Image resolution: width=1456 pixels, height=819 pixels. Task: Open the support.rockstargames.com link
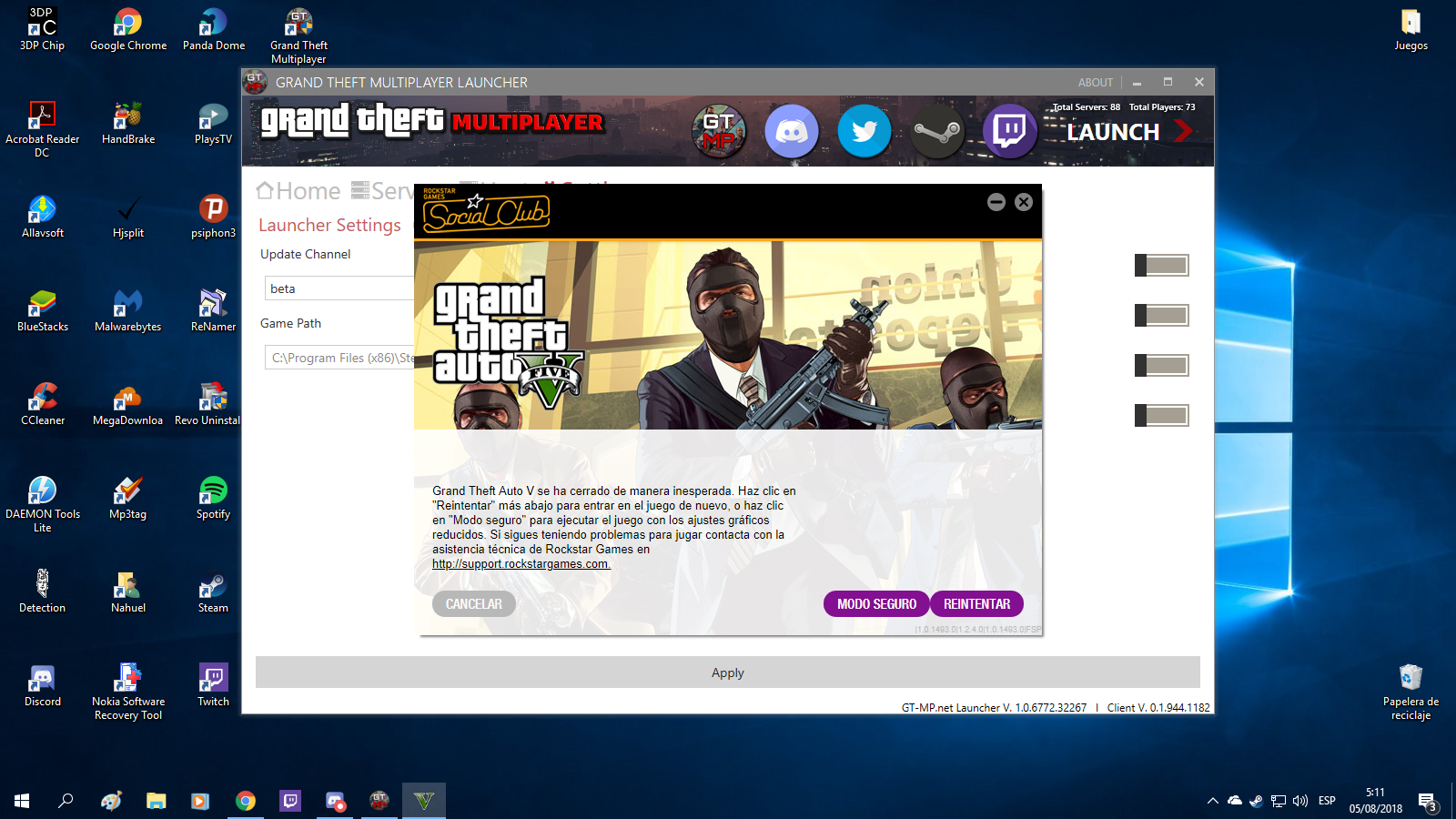coord(521,564)
